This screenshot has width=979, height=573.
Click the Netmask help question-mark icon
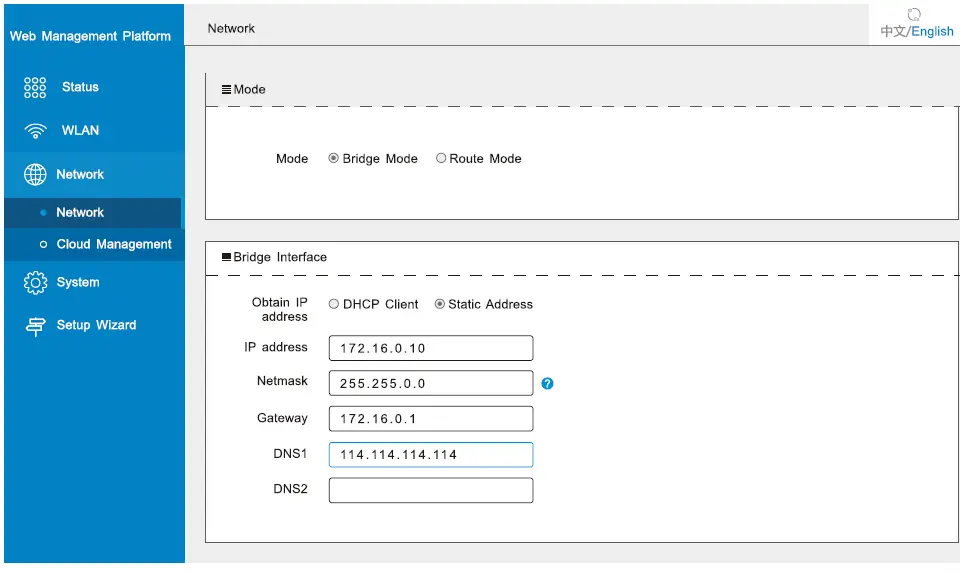[x=547, y=383]
